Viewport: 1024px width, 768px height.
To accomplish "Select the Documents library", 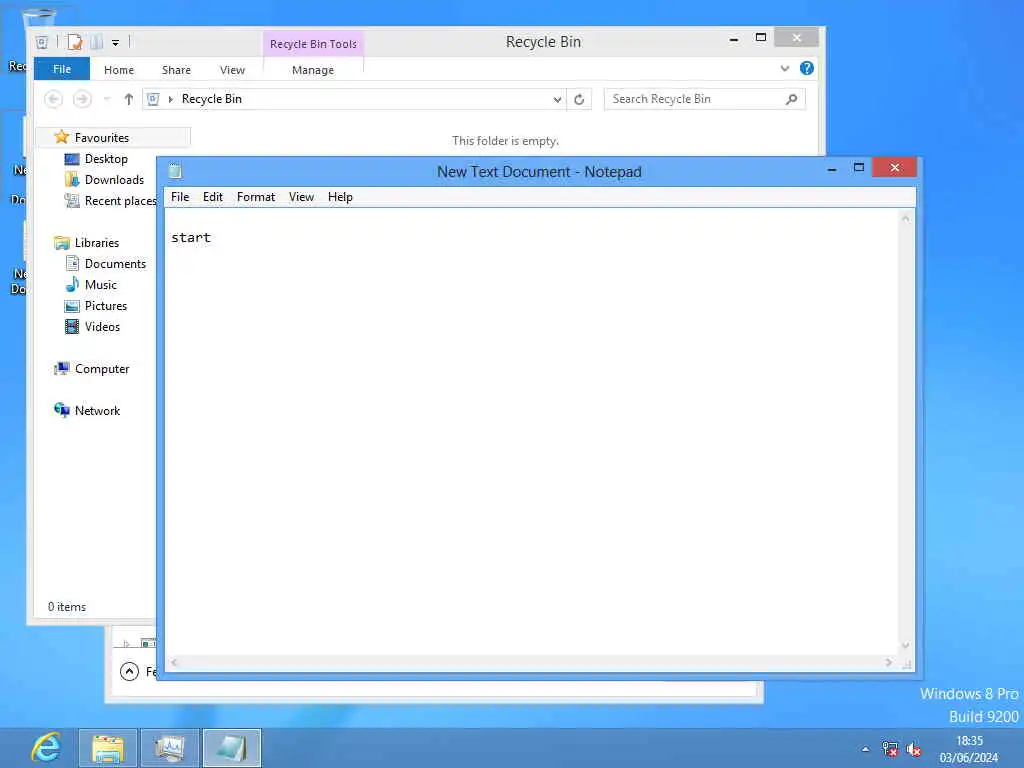I will pos(115,264).
